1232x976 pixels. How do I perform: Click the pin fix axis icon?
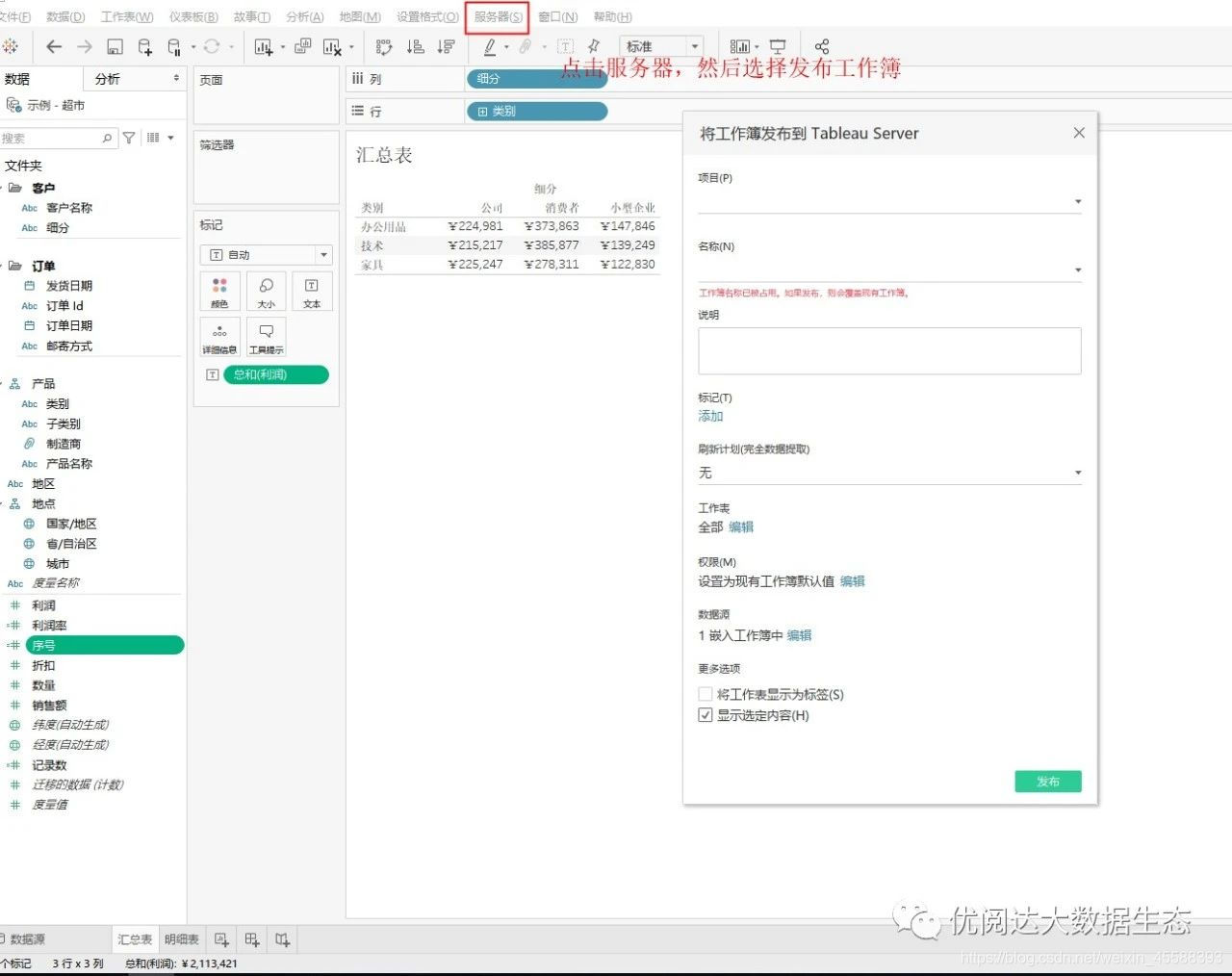pos(594,46)
